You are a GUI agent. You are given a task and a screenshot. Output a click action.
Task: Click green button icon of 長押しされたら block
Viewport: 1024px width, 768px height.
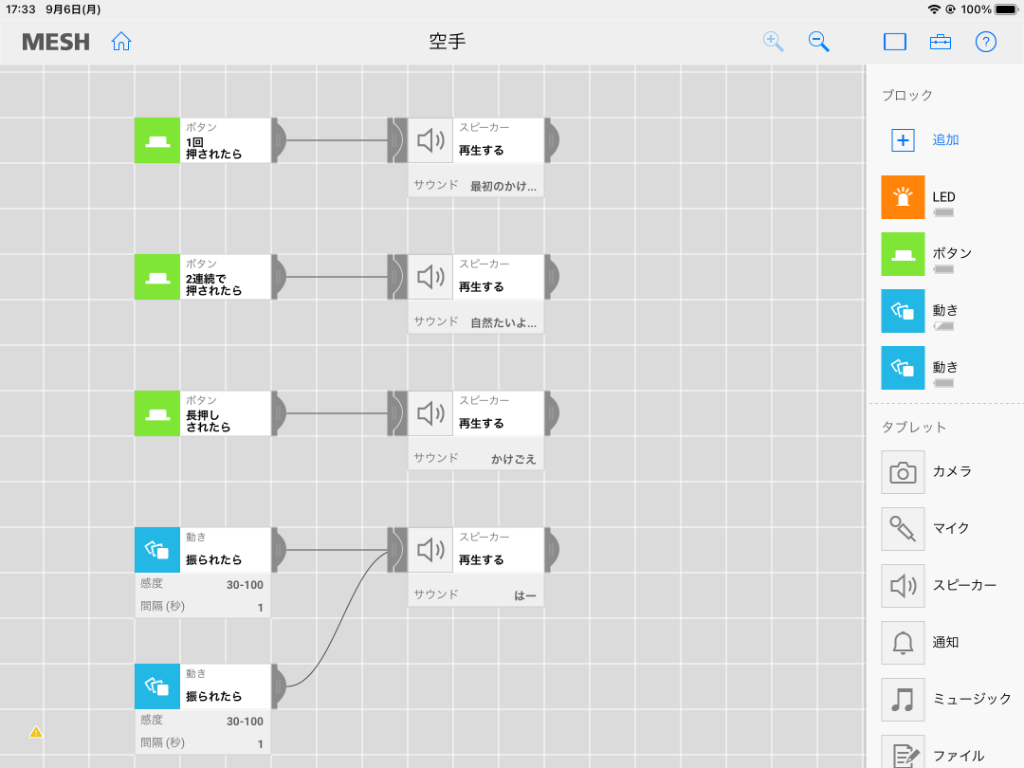(157, 413)
